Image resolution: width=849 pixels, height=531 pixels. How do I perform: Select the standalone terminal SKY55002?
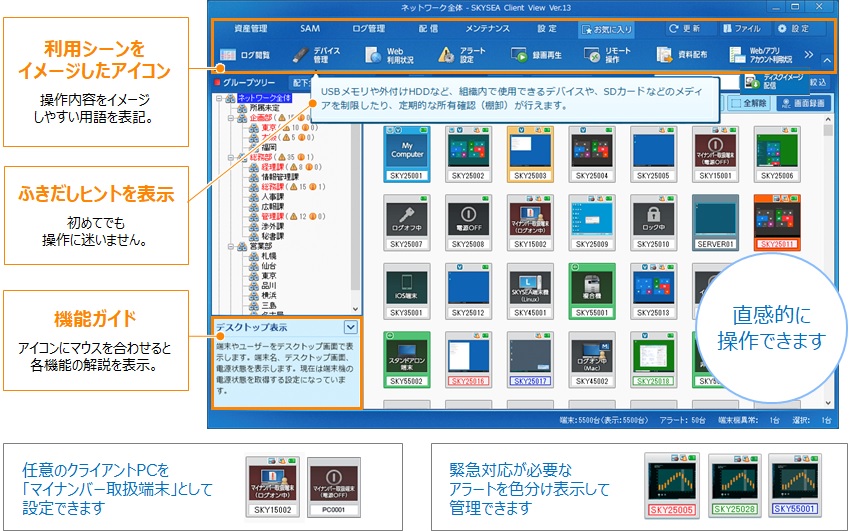407,360
